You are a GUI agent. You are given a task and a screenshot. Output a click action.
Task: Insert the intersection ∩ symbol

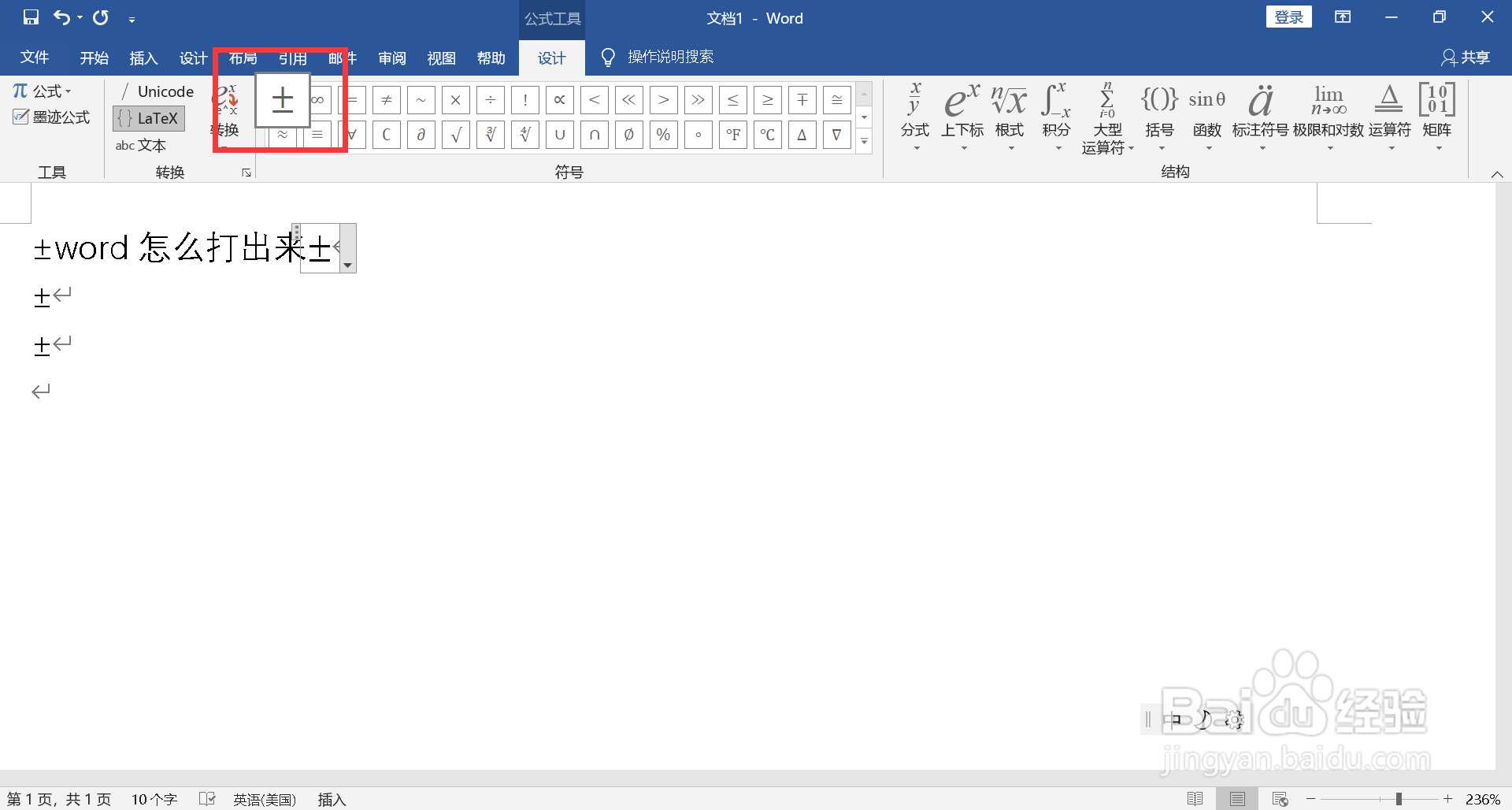(595, 135)
